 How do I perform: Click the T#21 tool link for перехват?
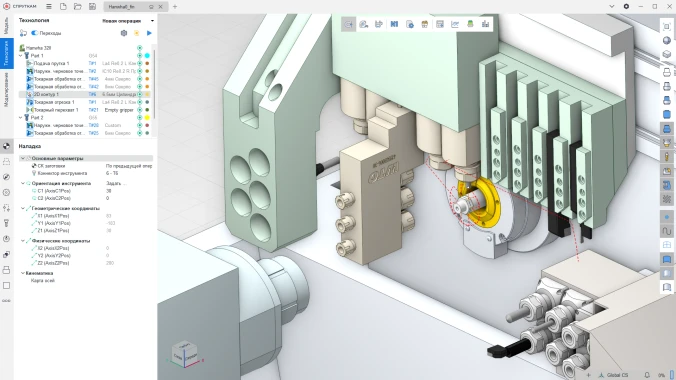coord(93,110)
